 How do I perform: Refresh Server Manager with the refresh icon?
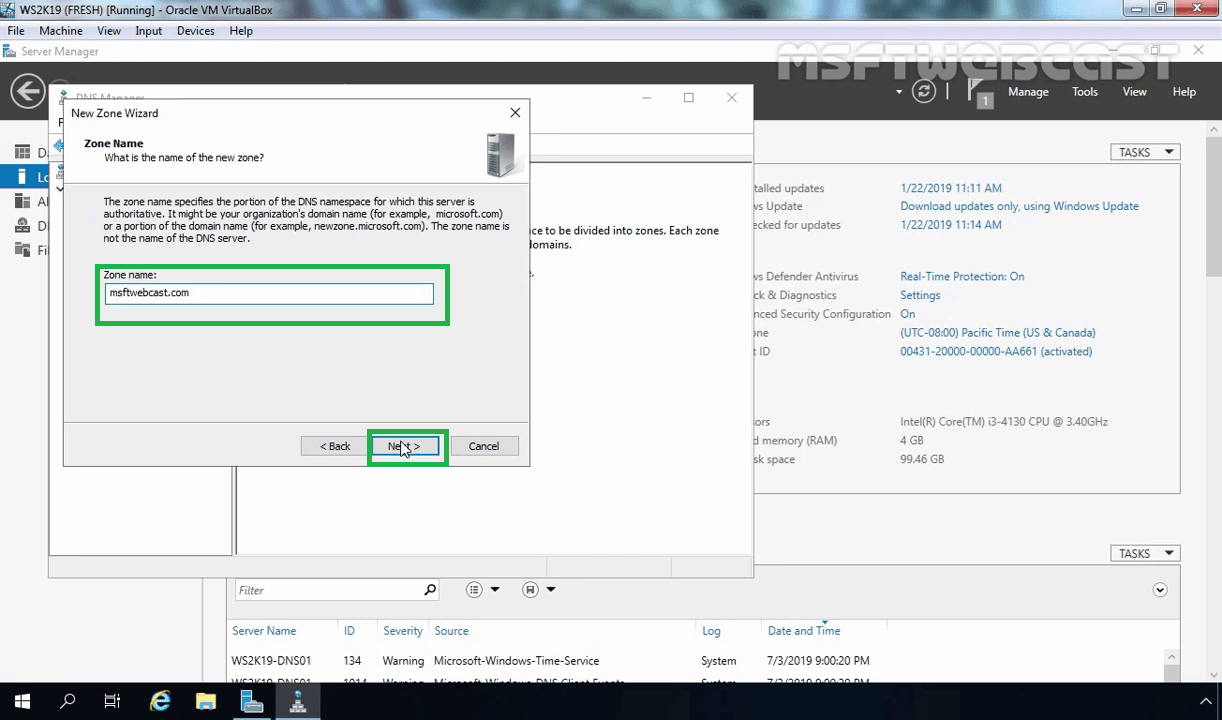click(924, 91)
